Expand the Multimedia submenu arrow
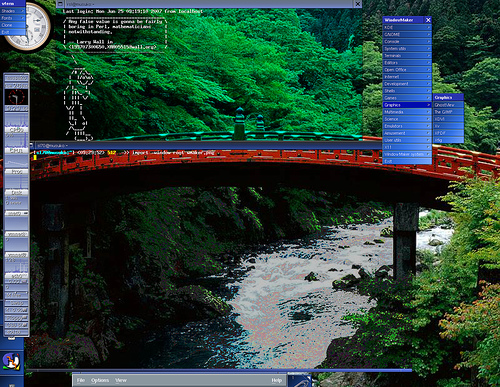 (x=429, y=112)
